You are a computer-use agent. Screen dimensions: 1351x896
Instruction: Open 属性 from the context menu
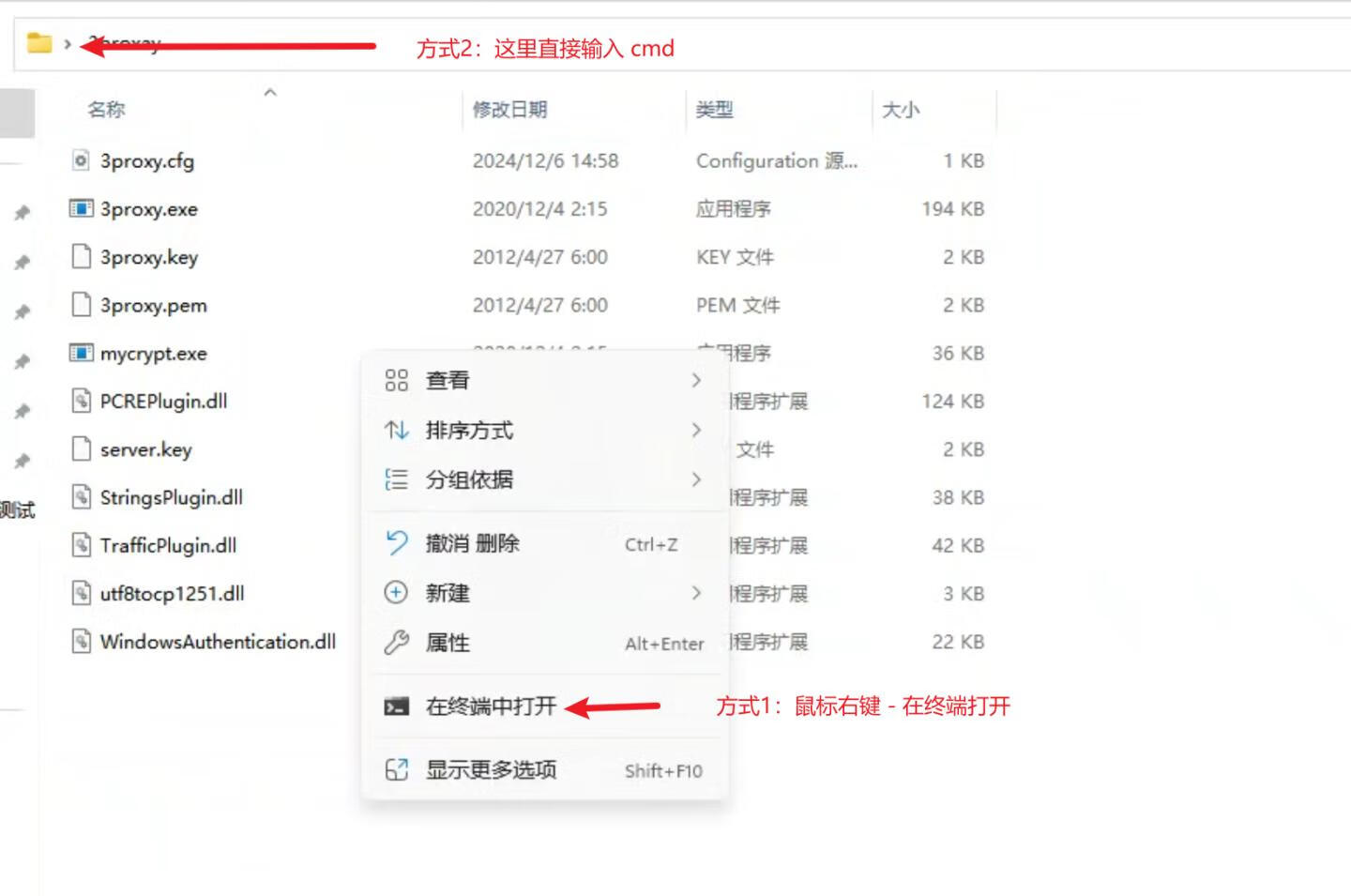coord(544,643)
